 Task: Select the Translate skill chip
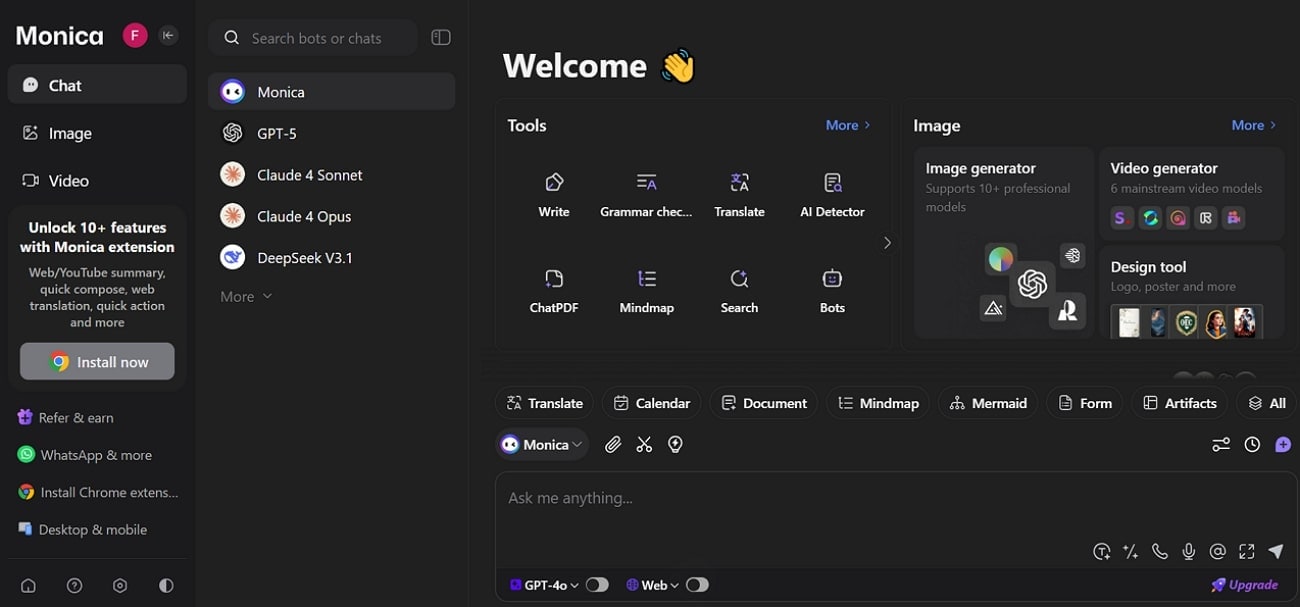(544, 403)
